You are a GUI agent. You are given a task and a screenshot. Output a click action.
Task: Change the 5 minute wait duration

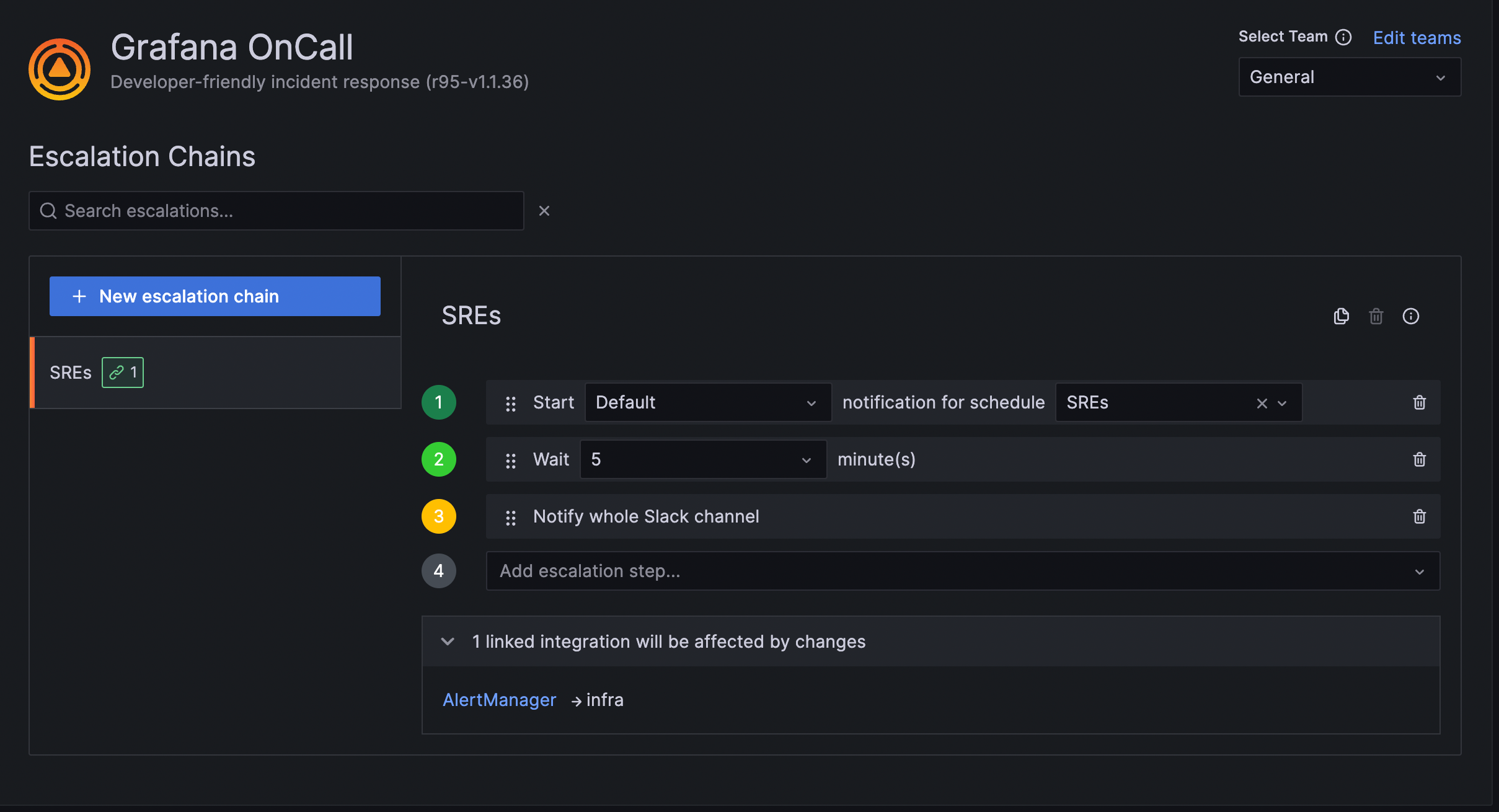pyautogui.click(x=702, y=459)
